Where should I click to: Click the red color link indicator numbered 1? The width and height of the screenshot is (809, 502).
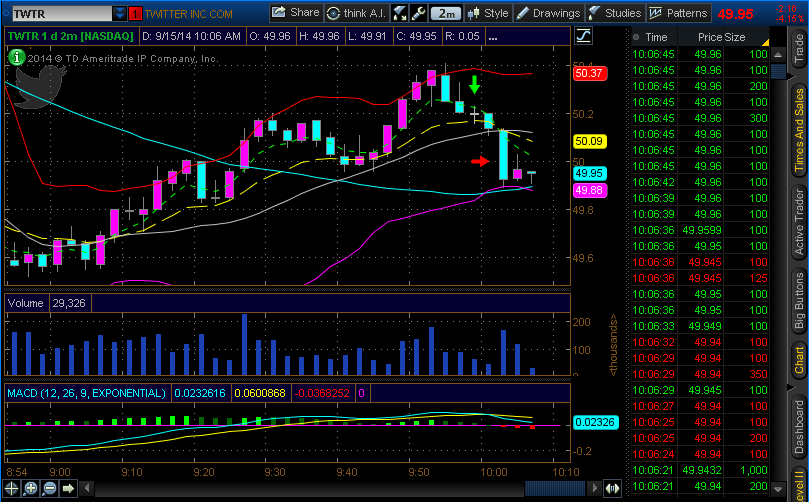coord(135,14)
